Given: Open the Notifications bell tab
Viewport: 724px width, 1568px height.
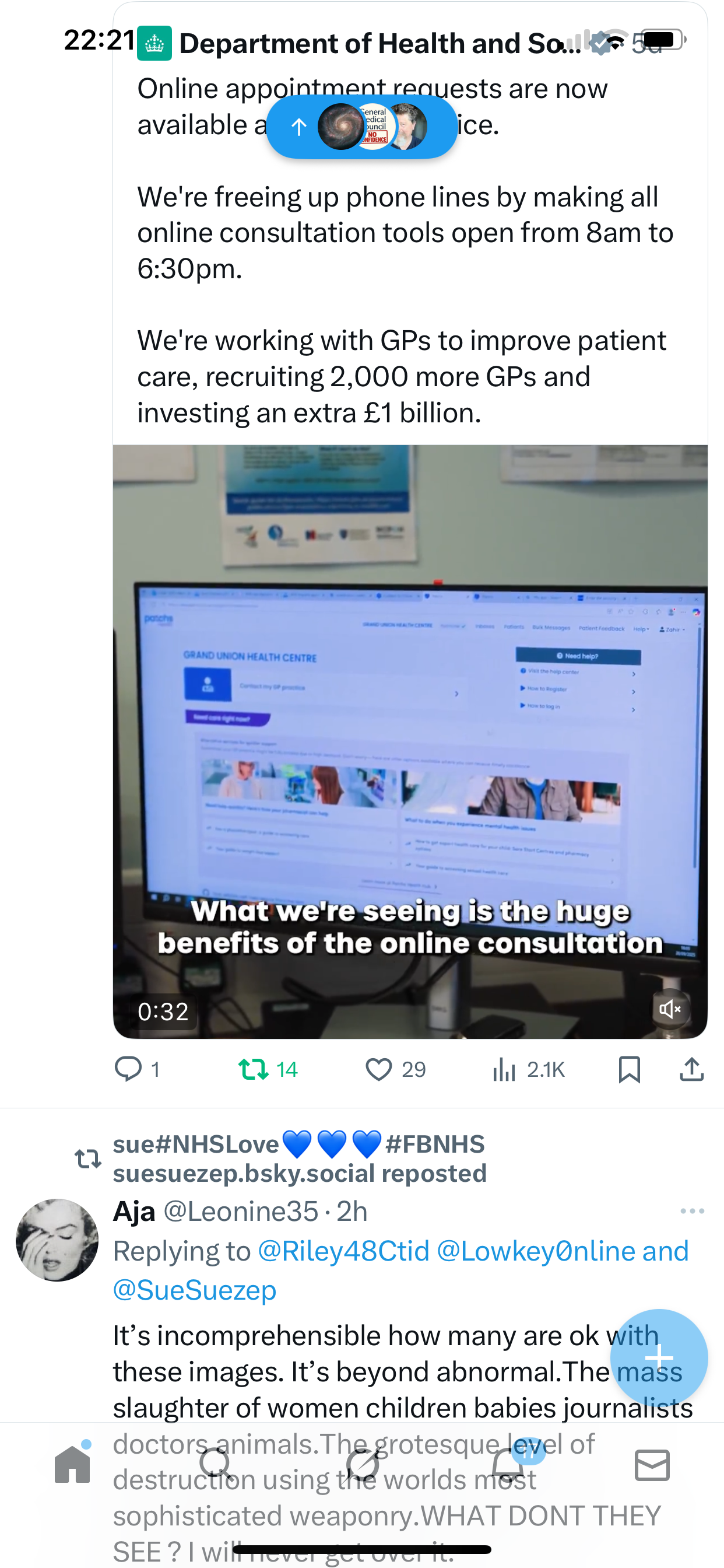Looking at the screenshot, I should 508,1464.
